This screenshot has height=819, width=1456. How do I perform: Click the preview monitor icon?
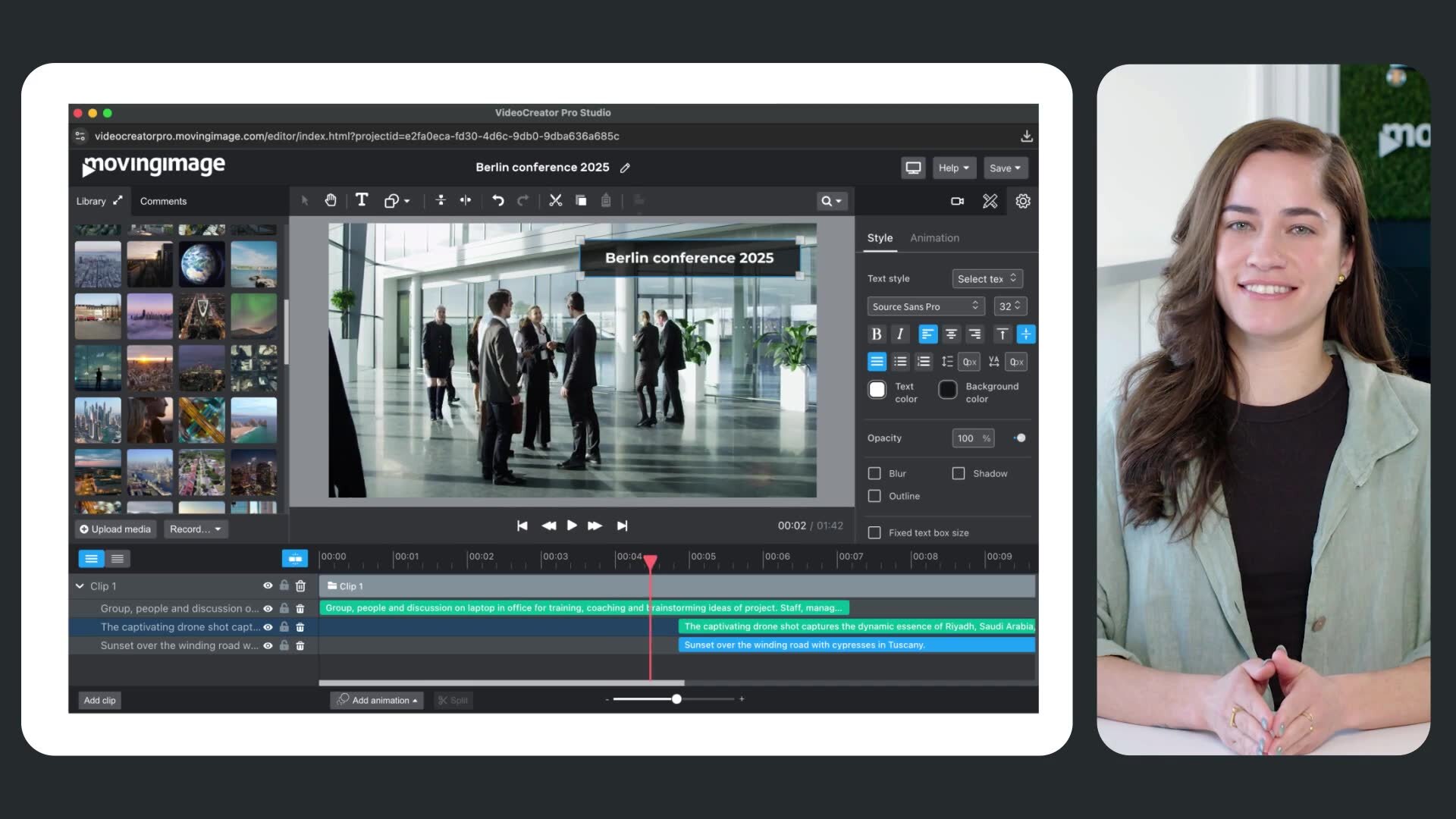coord(913,168)
